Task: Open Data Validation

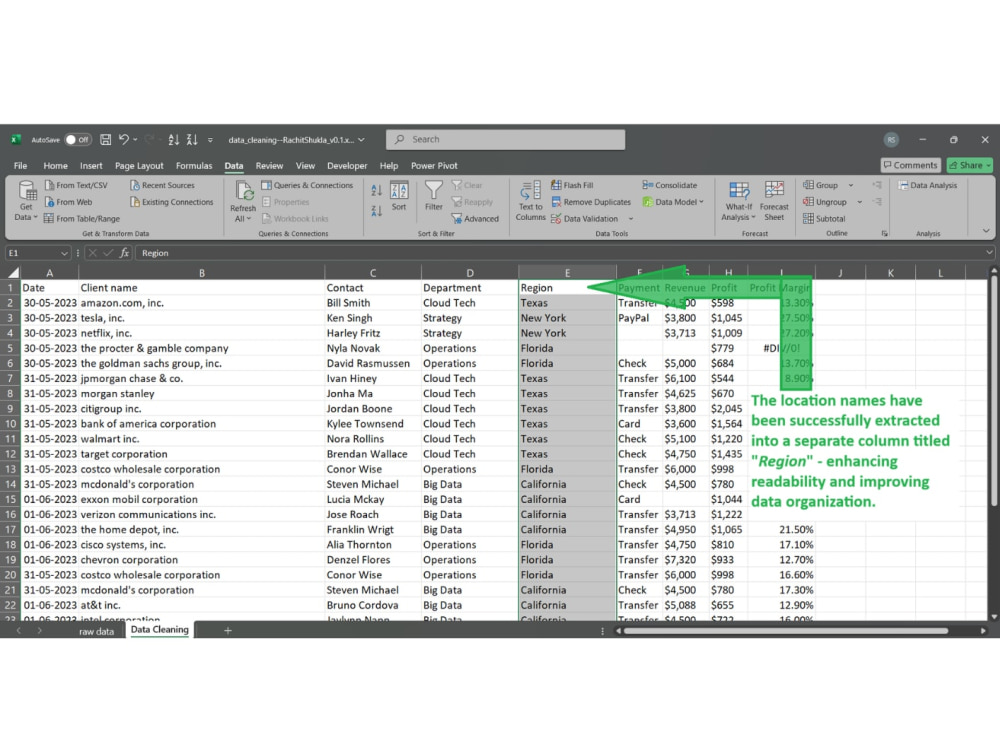Action: click(x=584, y=218)
